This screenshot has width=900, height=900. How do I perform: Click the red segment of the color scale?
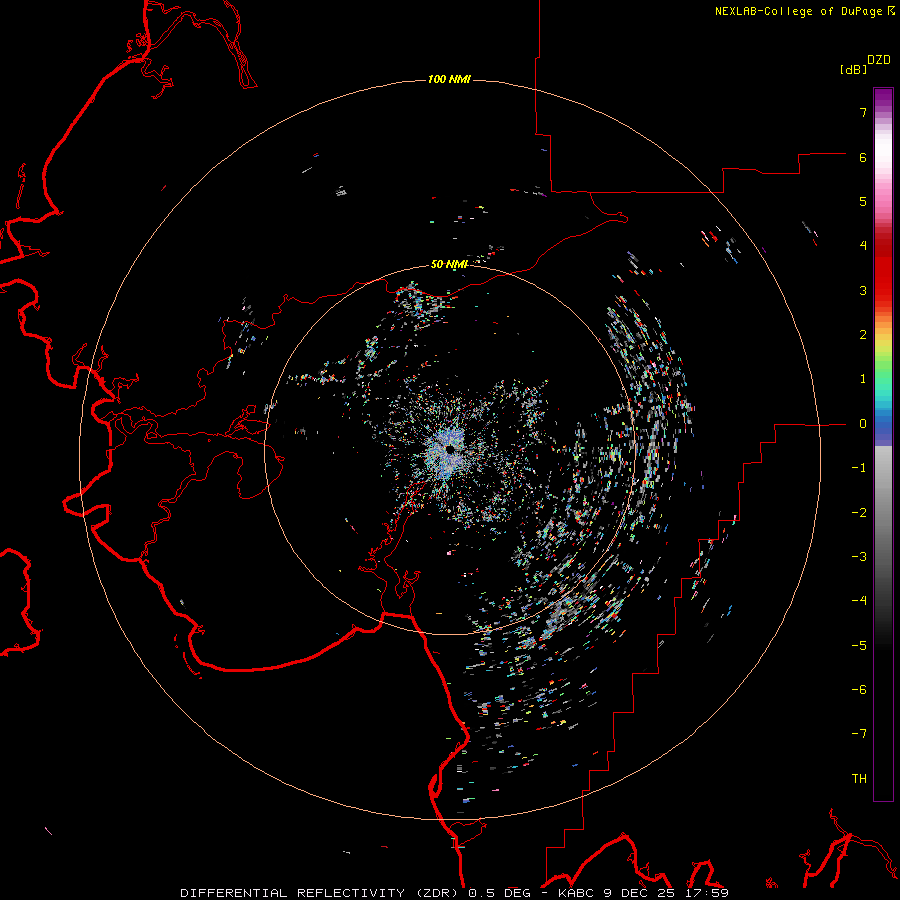(883, 270)
